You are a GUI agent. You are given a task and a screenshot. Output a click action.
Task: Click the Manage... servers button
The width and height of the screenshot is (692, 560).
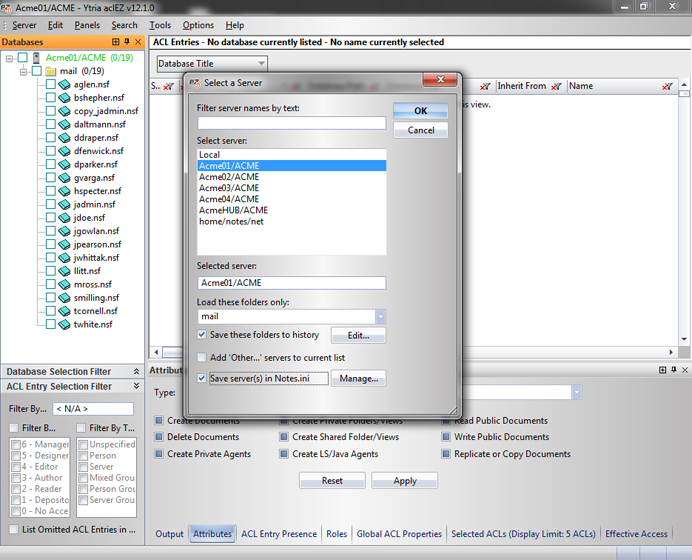coord(358,379)
